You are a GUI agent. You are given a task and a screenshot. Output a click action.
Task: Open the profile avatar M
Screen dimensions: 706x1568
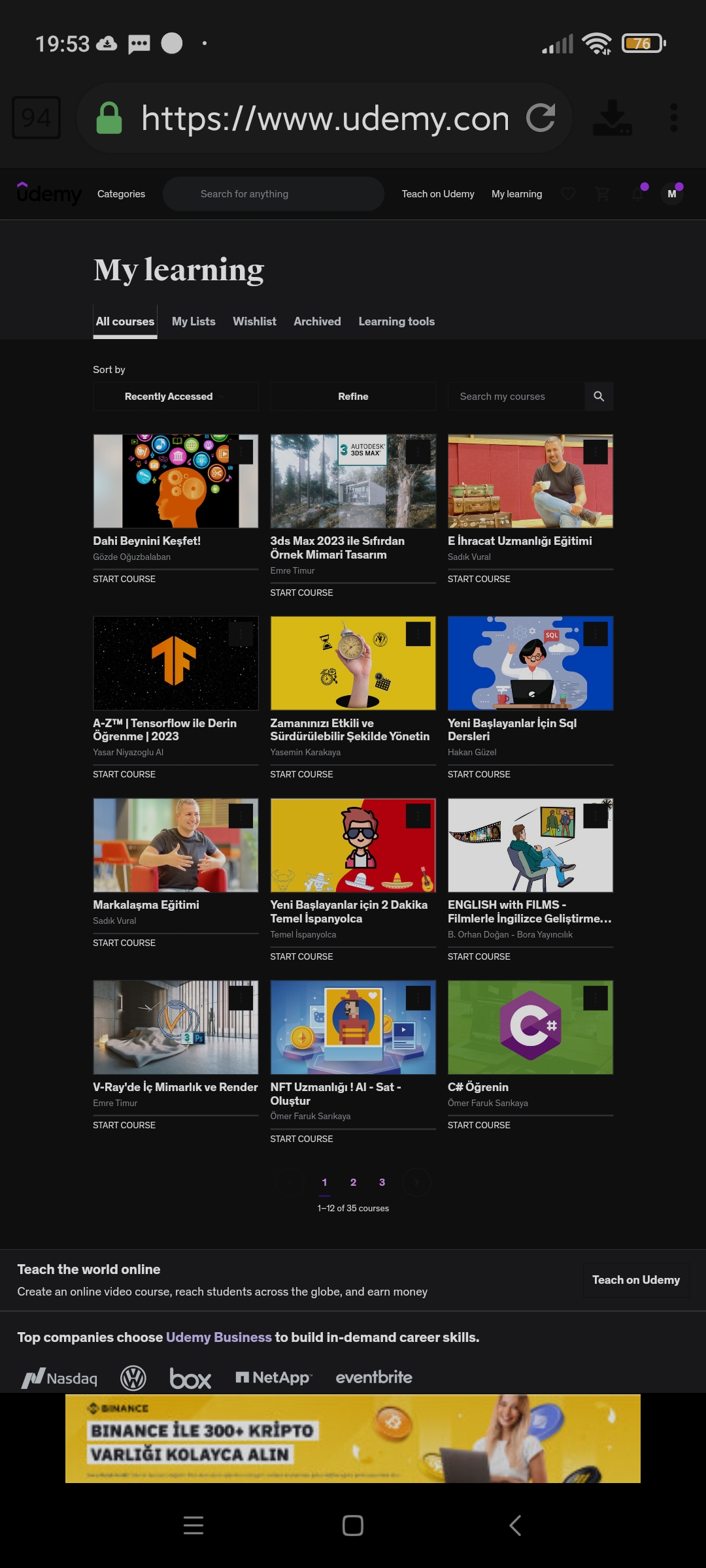(672, 194)
